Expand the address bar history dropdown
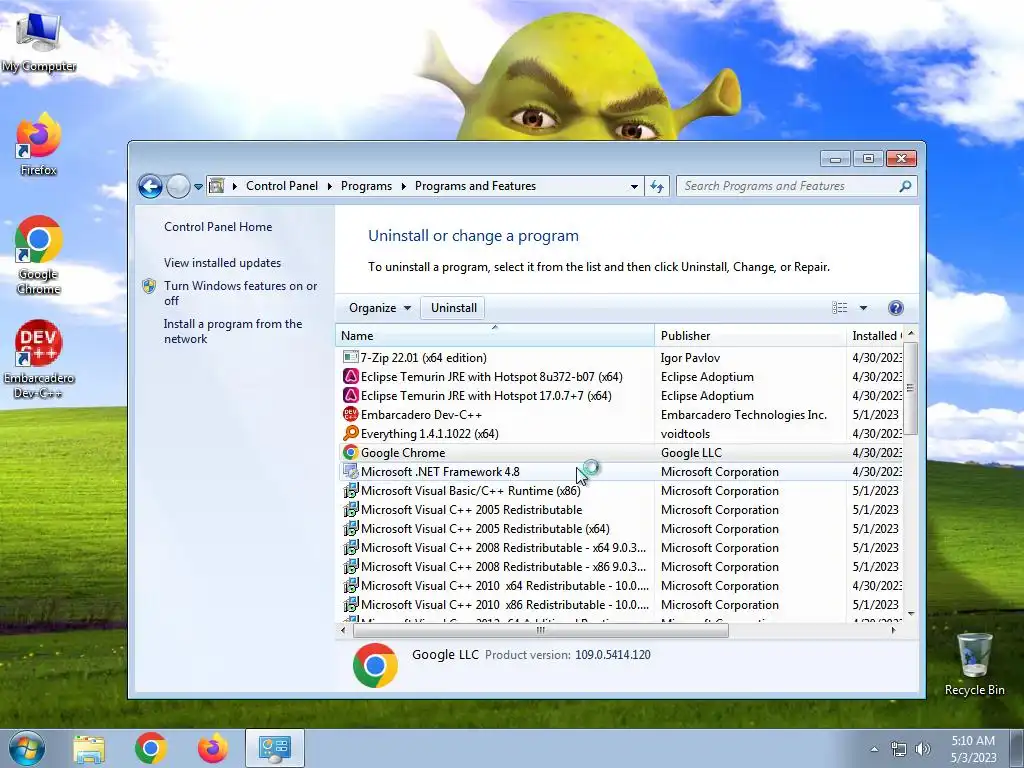This screenshot has width=1024, height=768. point(634,187)
